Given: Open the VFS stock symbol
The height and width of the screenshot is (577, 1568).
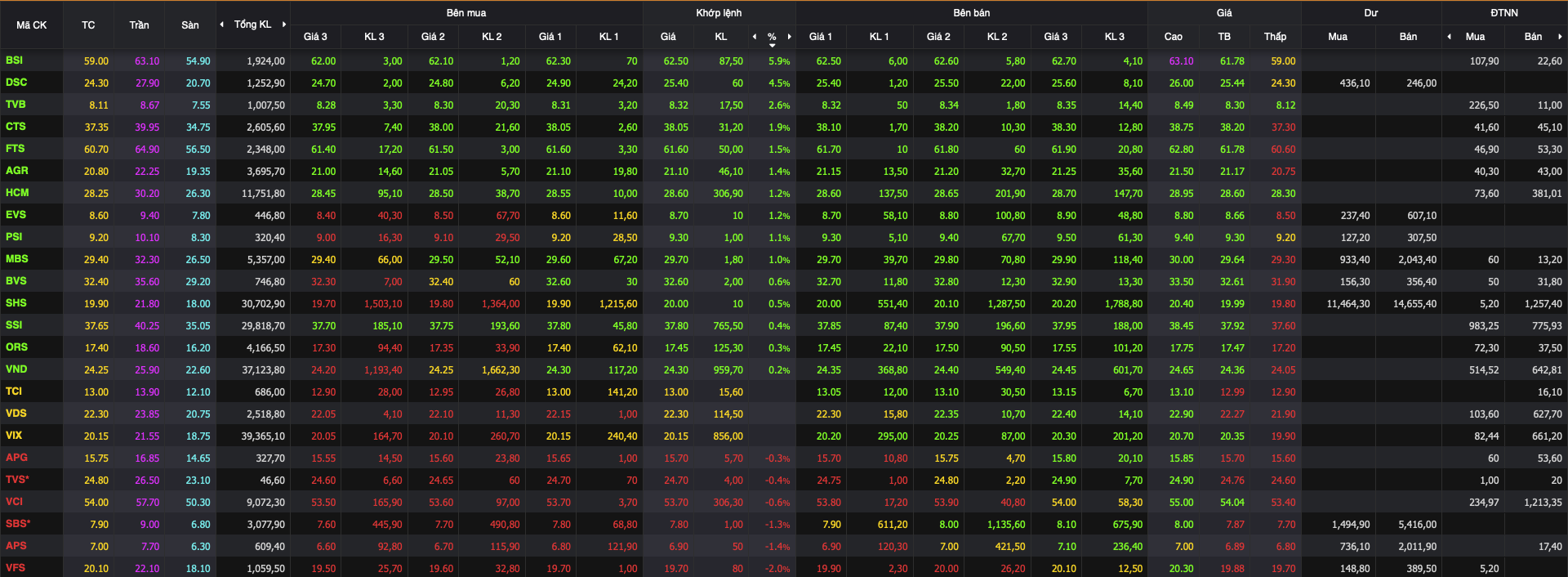Looking at the screenshot, I should (x=16, y=568).
